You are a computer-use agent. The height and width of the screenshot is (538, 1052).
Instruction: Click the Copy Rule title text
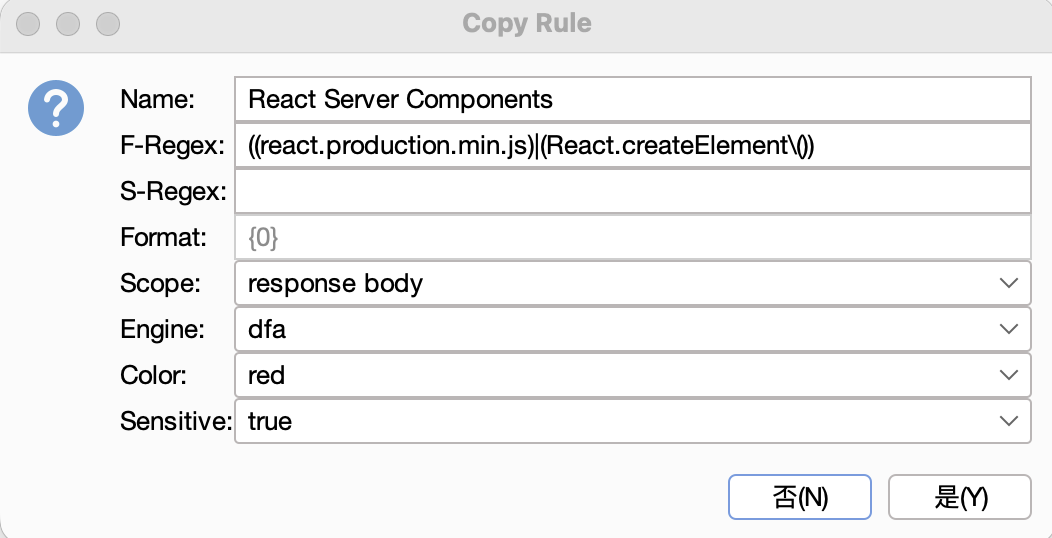[526, 23]
